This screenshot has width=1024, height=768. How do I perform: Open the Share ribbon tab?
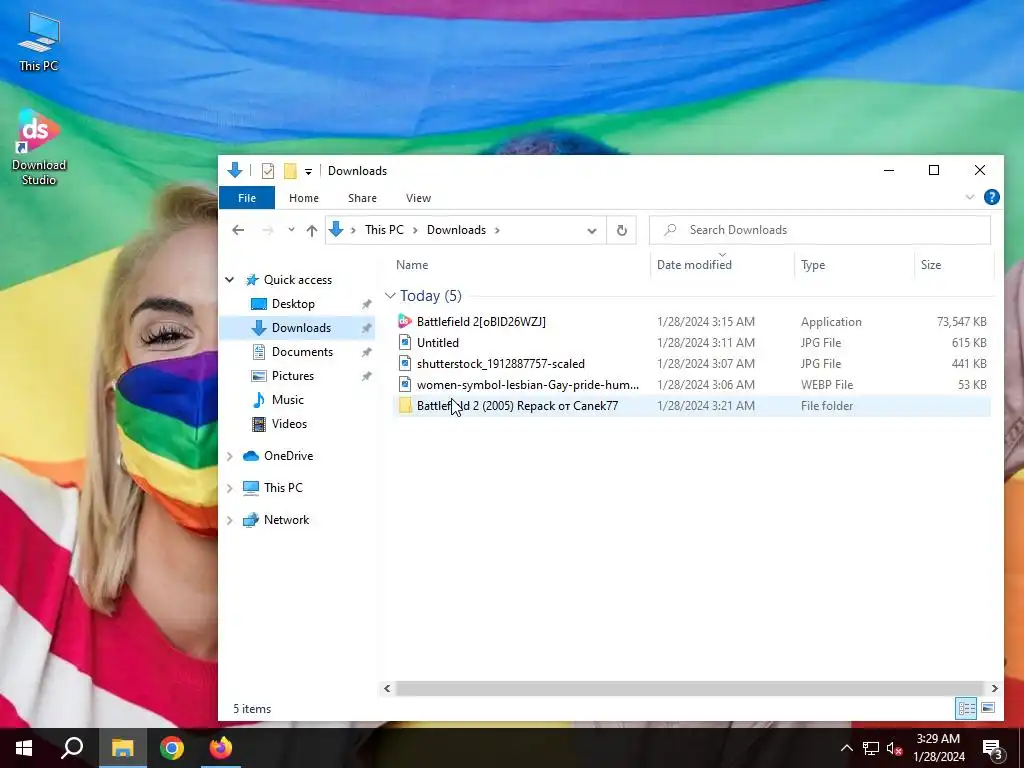362,198
